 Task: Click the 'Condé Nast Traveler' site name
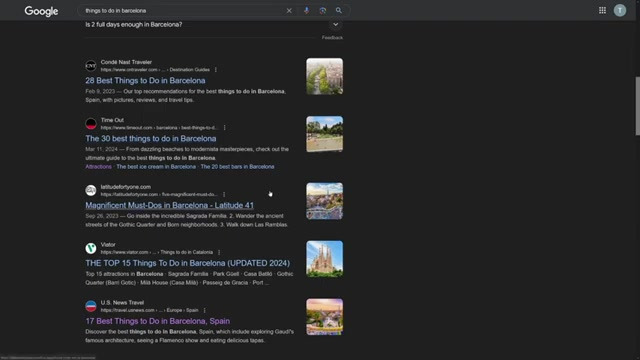[x=126, y=62]
